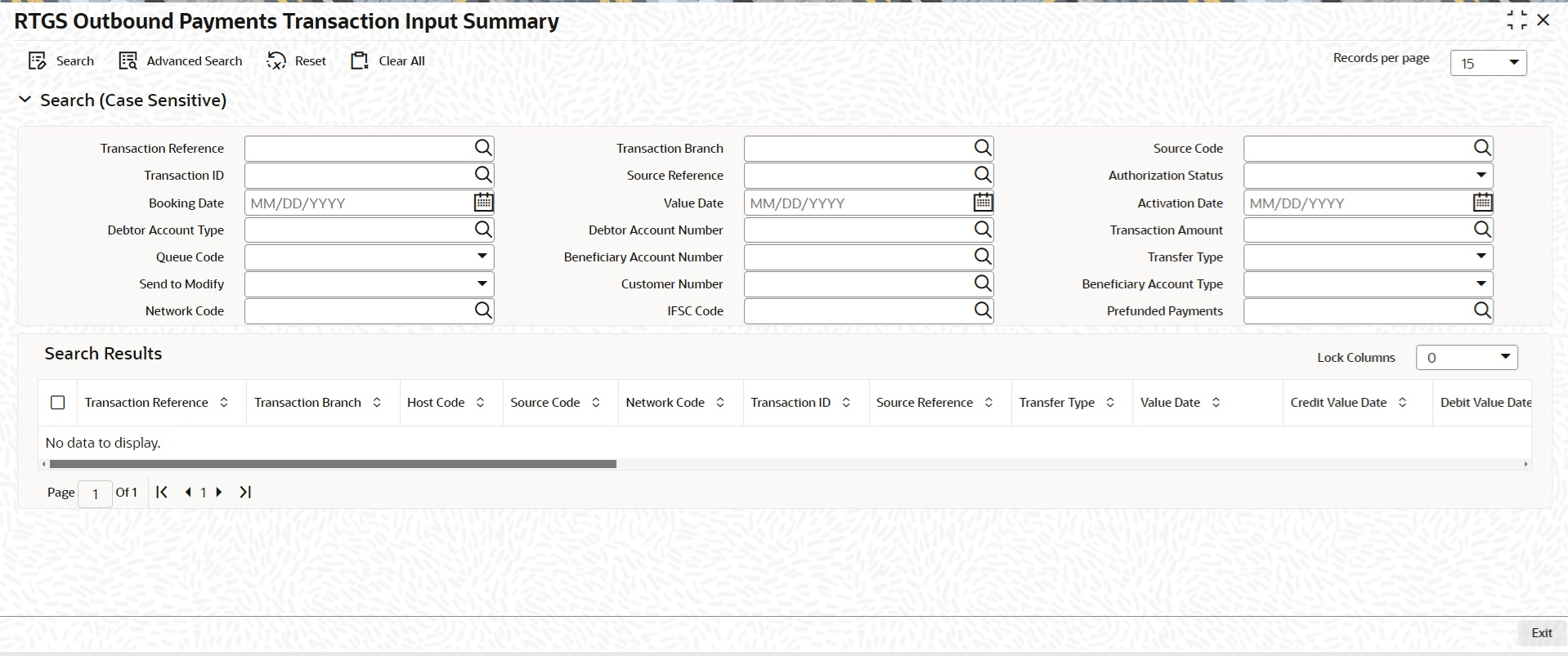Open Records per page dropdown

[1488, 63]
